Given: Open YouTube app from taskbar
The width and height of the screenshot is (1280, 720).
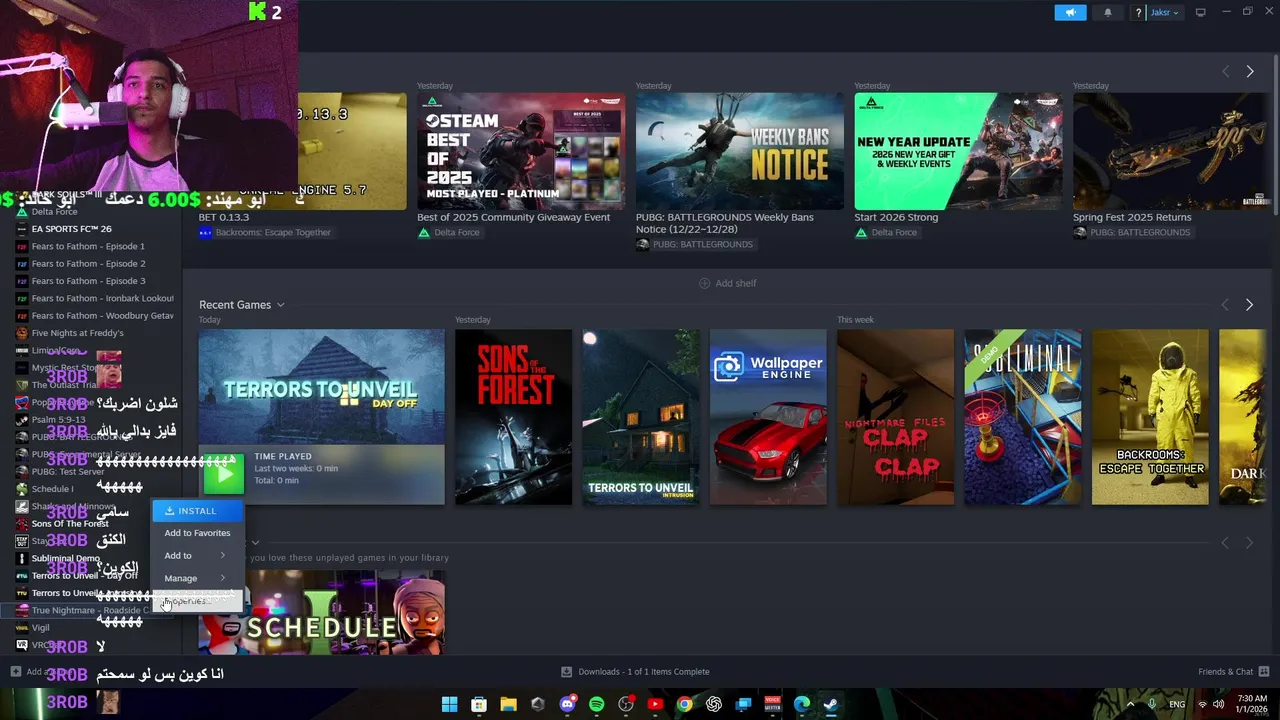Looking at the screenshot, I should [655, 704].
